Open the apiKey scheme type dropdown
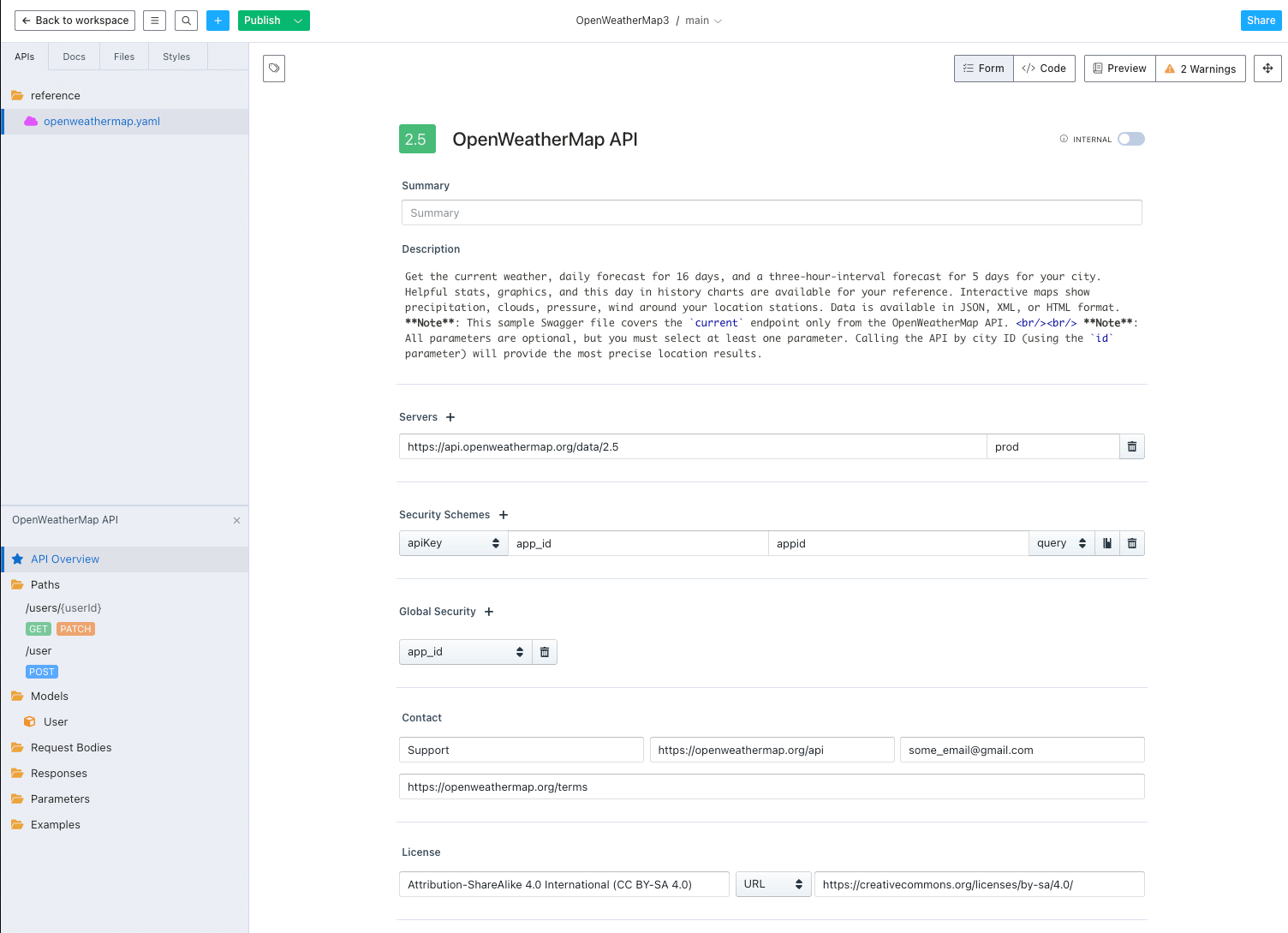1288x933 pixels. (x=453, y=543)
